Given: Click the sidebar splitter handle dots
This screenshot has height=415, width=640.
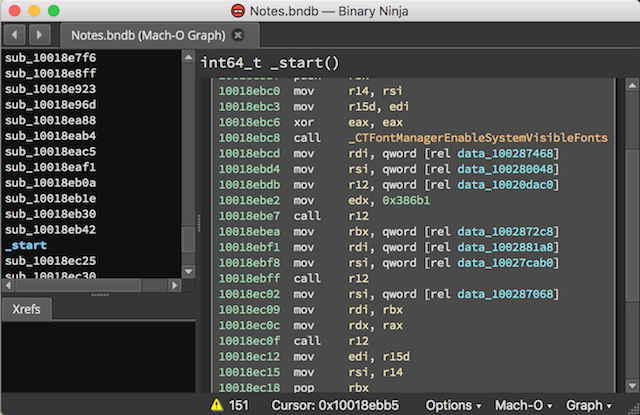Looking at the screenshot, I should [x=100, y=295].
